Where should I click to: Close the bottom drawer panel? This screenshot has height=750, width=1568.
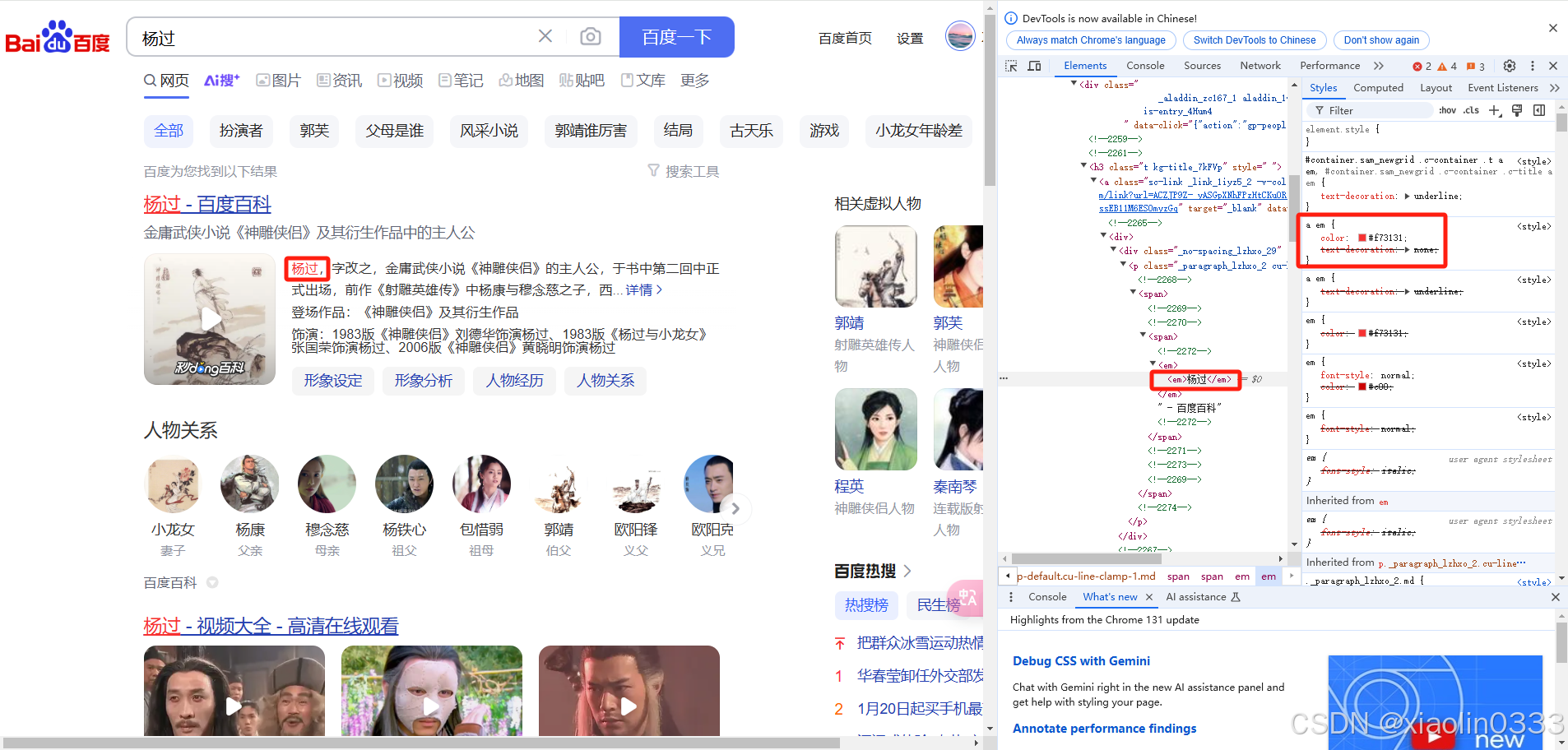pyautogui.click(x=1555, y=597)
